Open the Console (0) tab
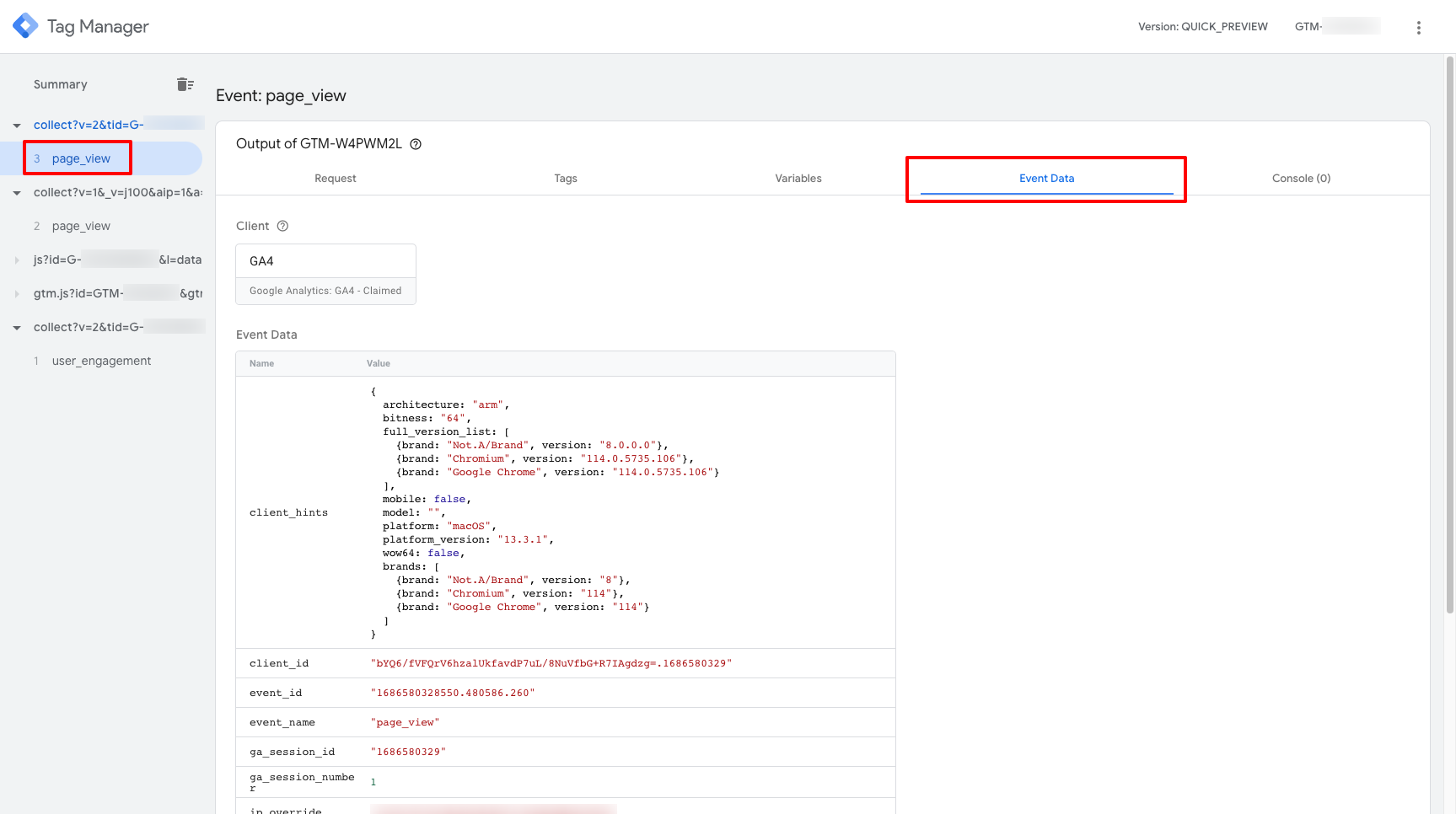1456x814 pixels. coord(1301,178)
